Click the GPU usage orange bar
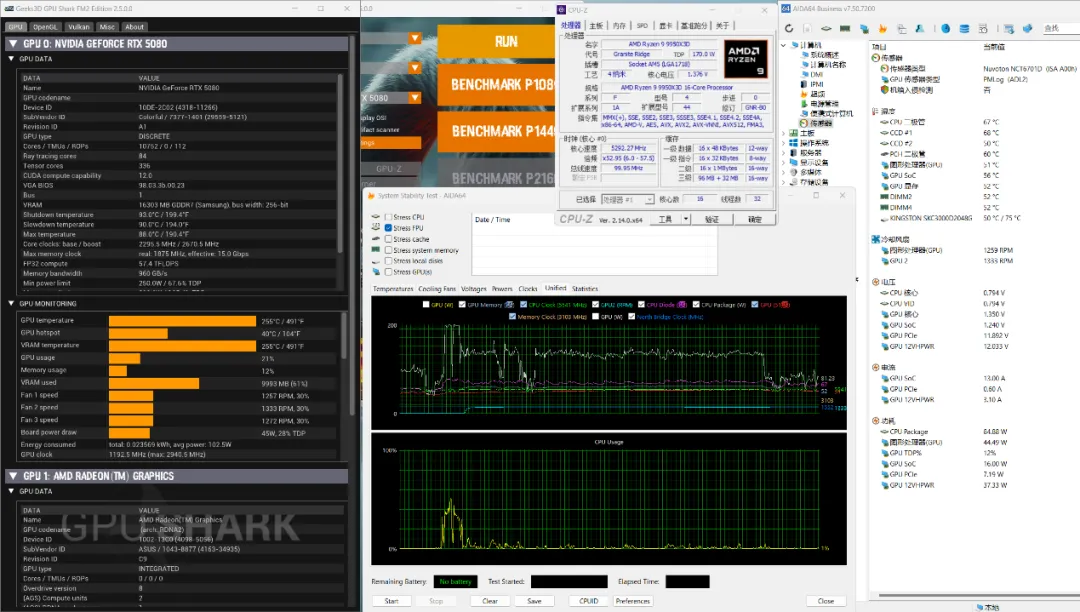 125,358
